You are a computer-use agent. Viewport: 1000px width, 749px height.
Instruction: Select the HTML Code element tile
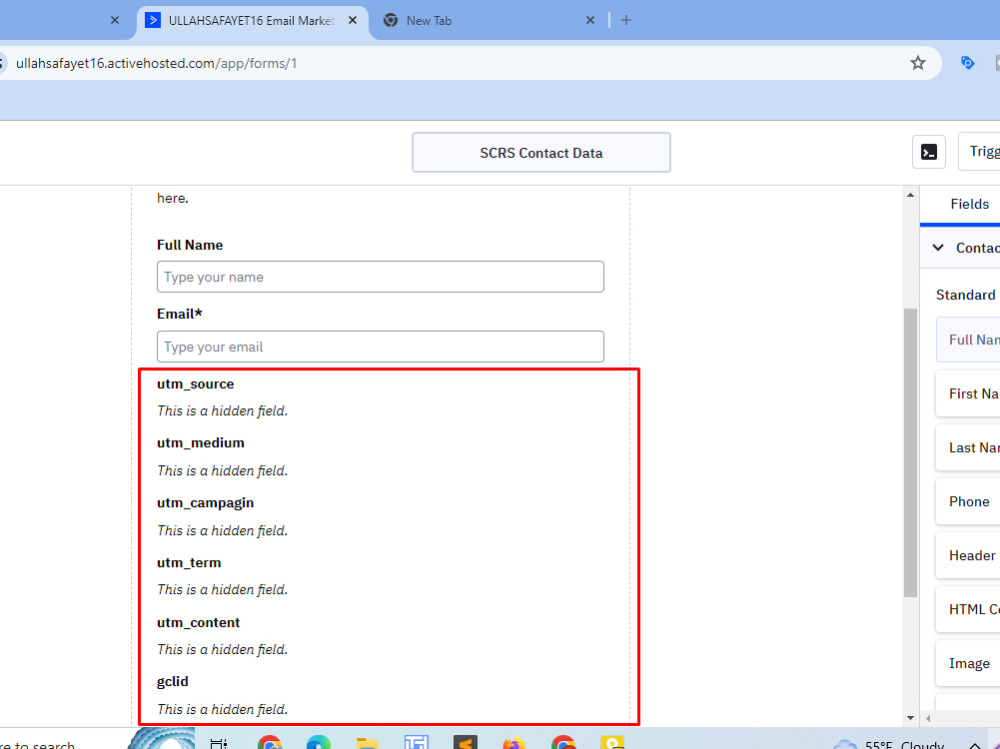[968, 609]
